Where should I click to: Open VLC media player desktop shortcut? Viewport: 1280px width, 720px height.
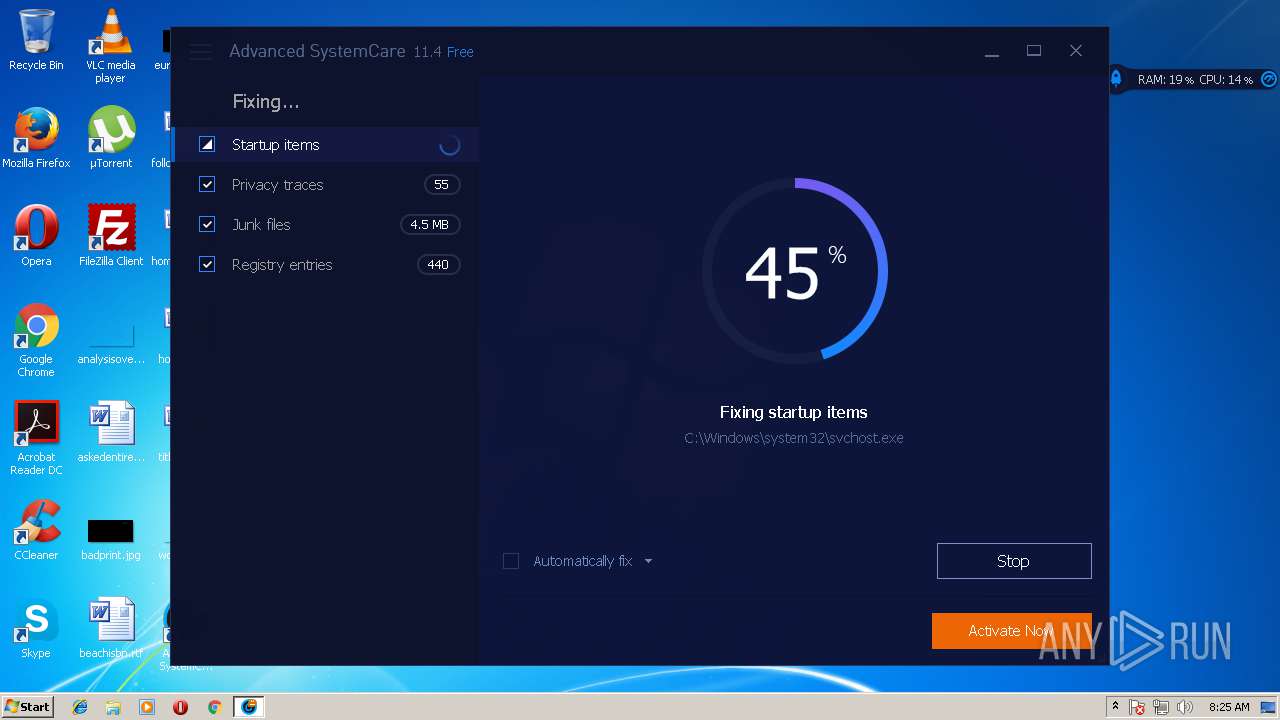[110, 46]
